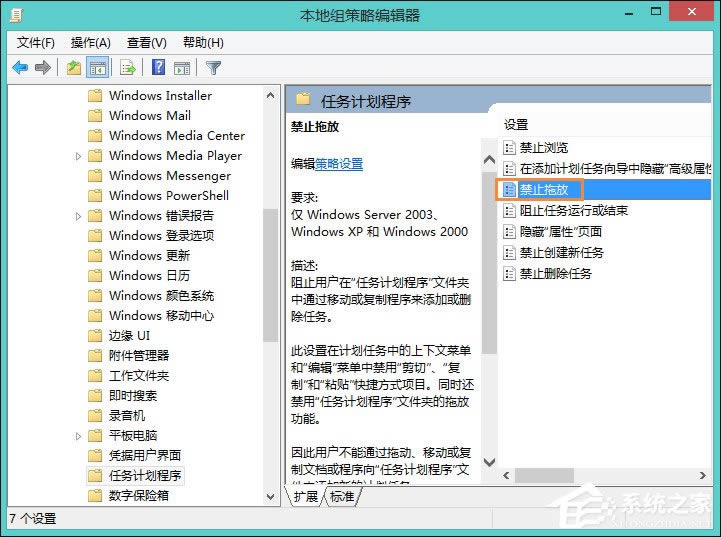This screenshot has height=537, width=721.
Task: Select the 禁止拖放 setting row
Action: [x=606, y=189]
